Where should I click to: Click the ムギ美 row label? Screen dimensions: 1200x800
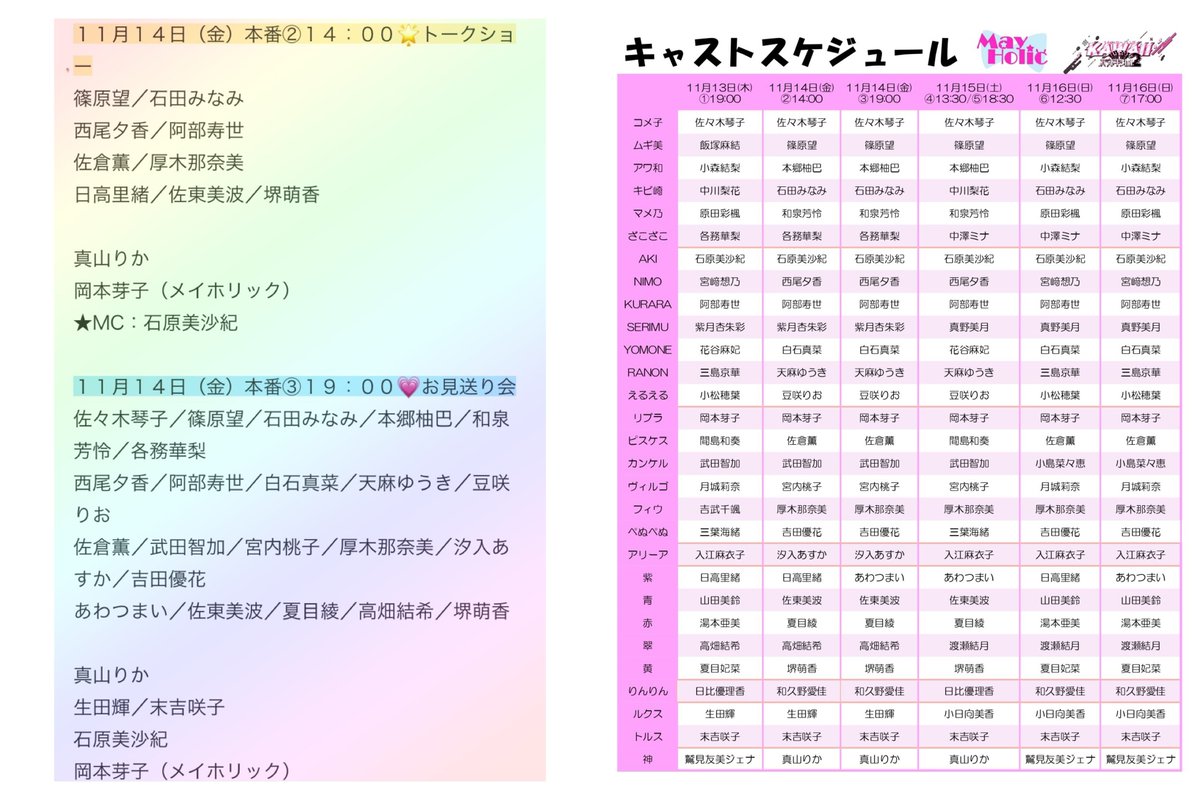648,145
